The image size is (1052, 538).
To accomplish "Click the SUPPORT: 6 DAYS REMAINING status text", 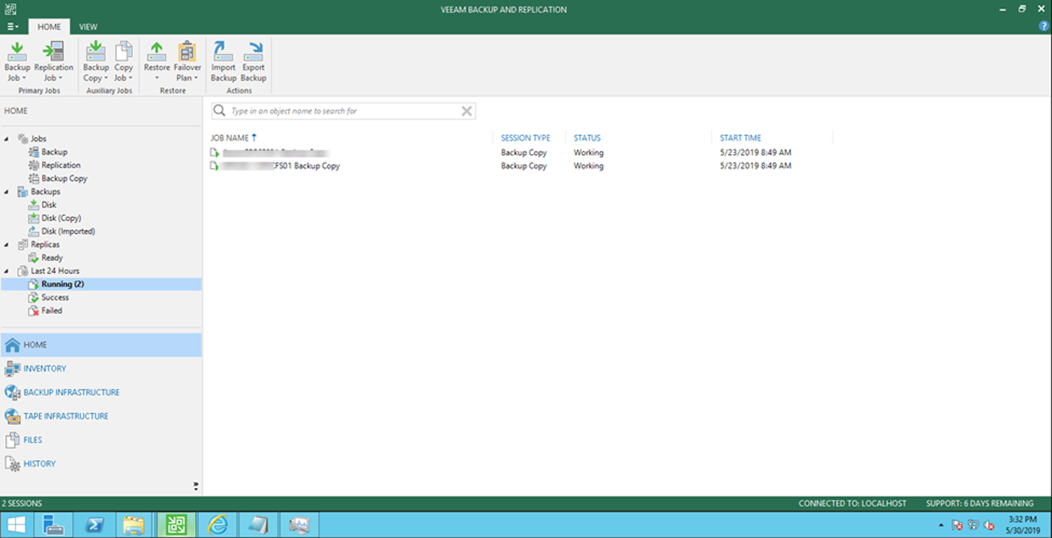I will tap(980, 503).
